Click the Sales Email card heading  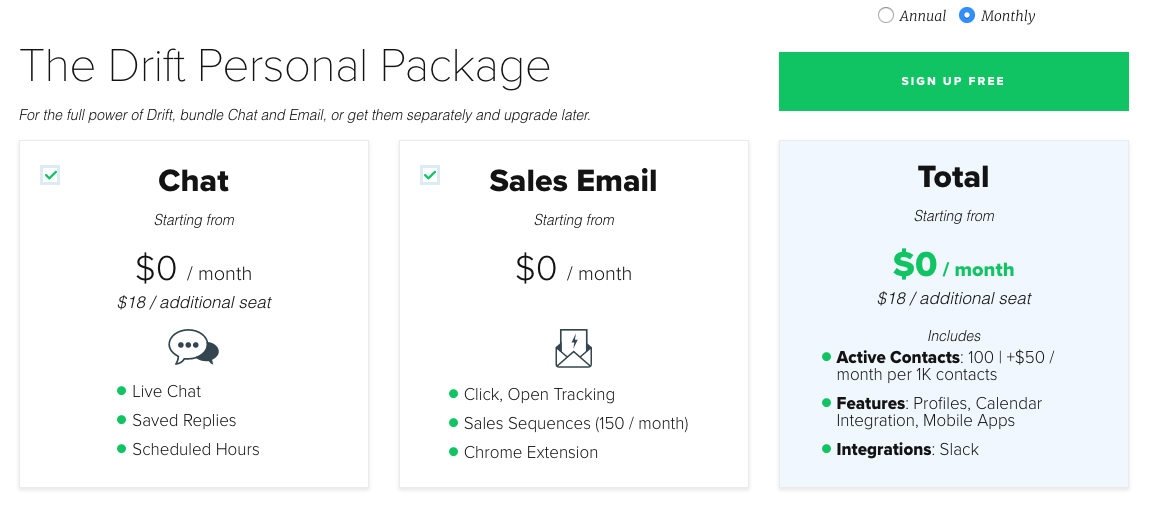pyautogui.click(x=573, y=181)
